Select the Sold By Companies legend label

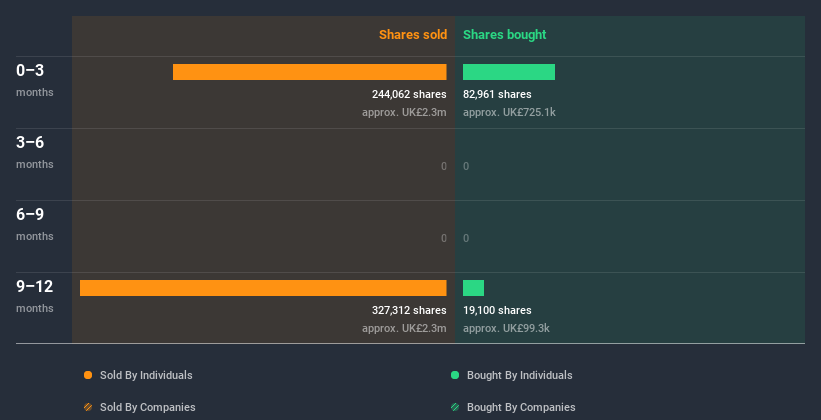click(148, 407)
